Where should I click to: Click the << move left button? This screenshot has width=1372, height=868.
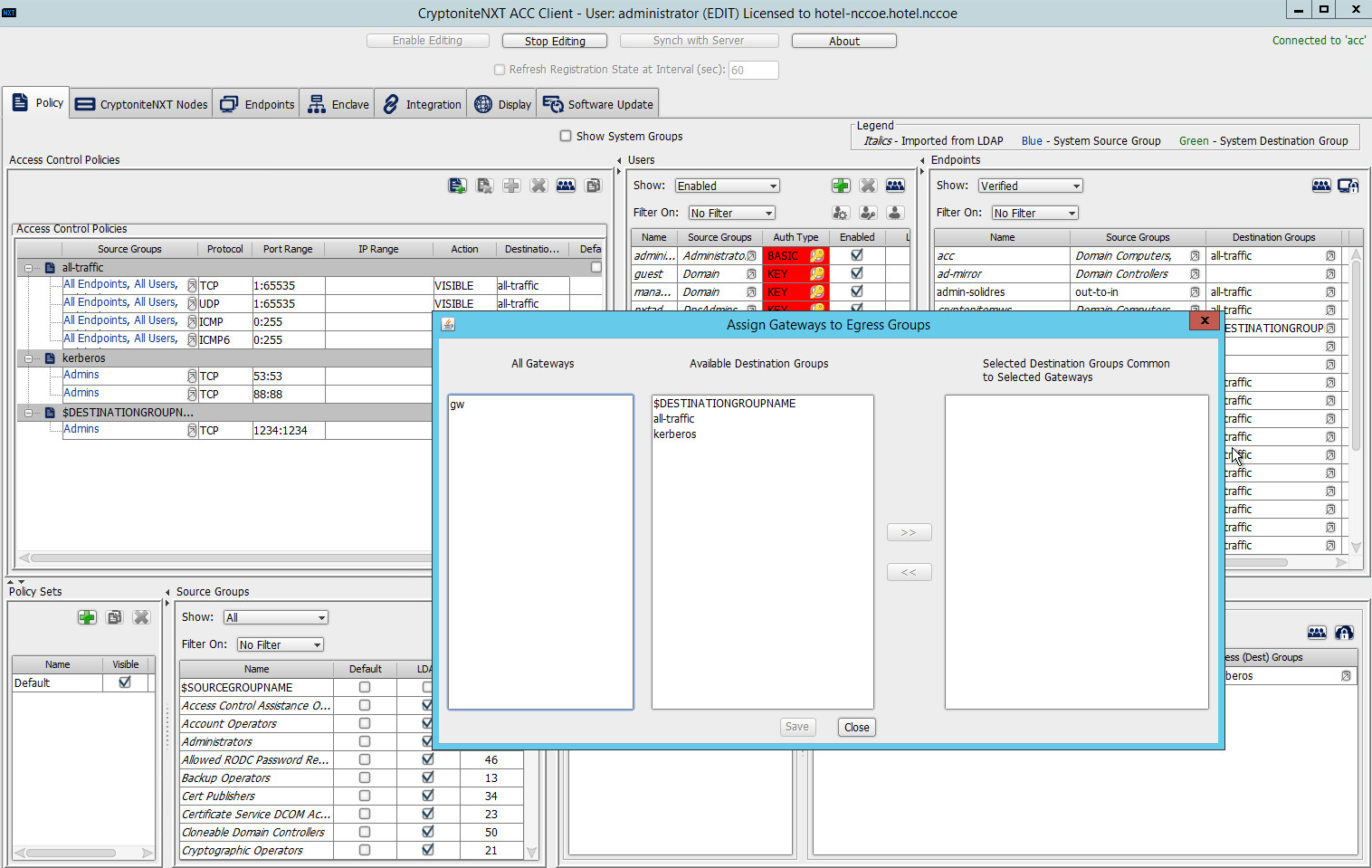pyautogui.click(x=909, y=572)
